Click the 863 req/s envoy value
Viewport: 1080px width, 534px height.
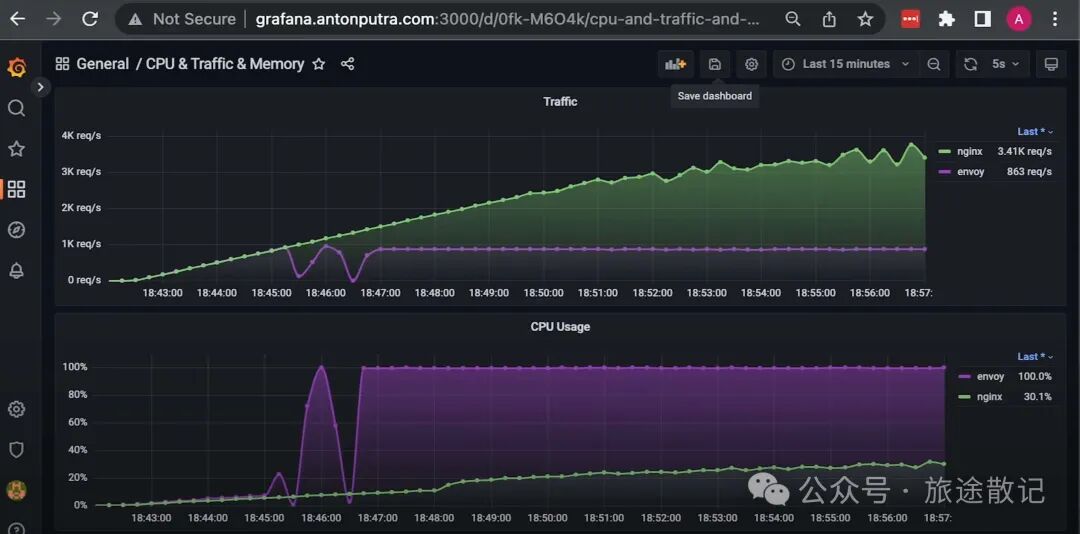click(1029, 172)
